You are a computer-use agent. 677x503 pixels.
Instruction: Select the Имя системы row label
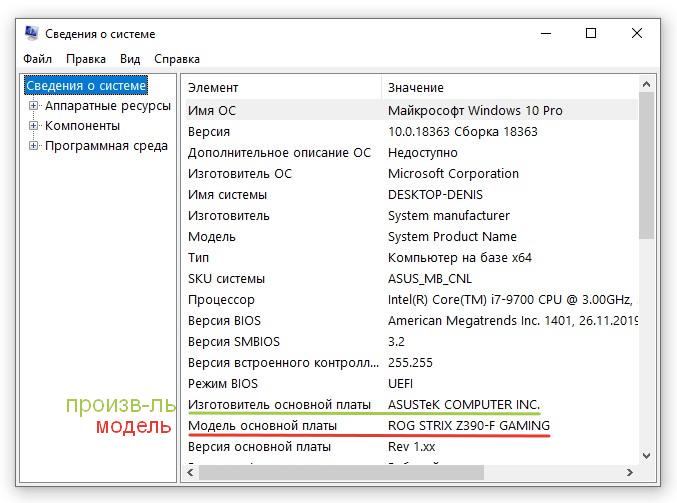pos(228,195)
